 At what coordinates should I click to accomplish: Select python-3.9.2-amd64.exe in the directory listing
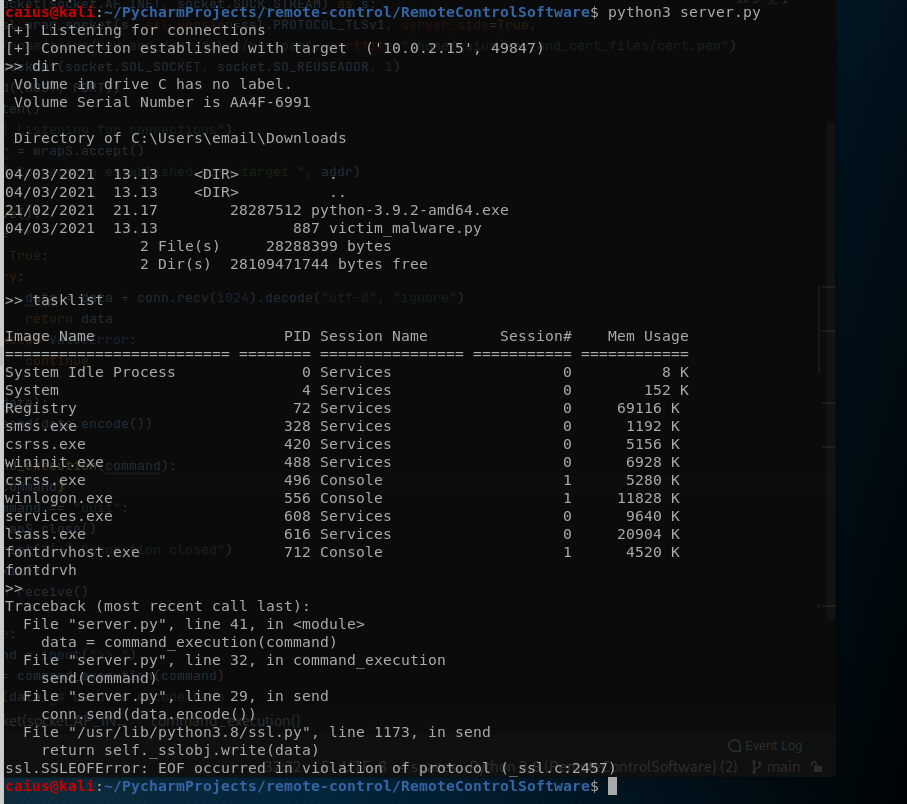pos(410,210)
